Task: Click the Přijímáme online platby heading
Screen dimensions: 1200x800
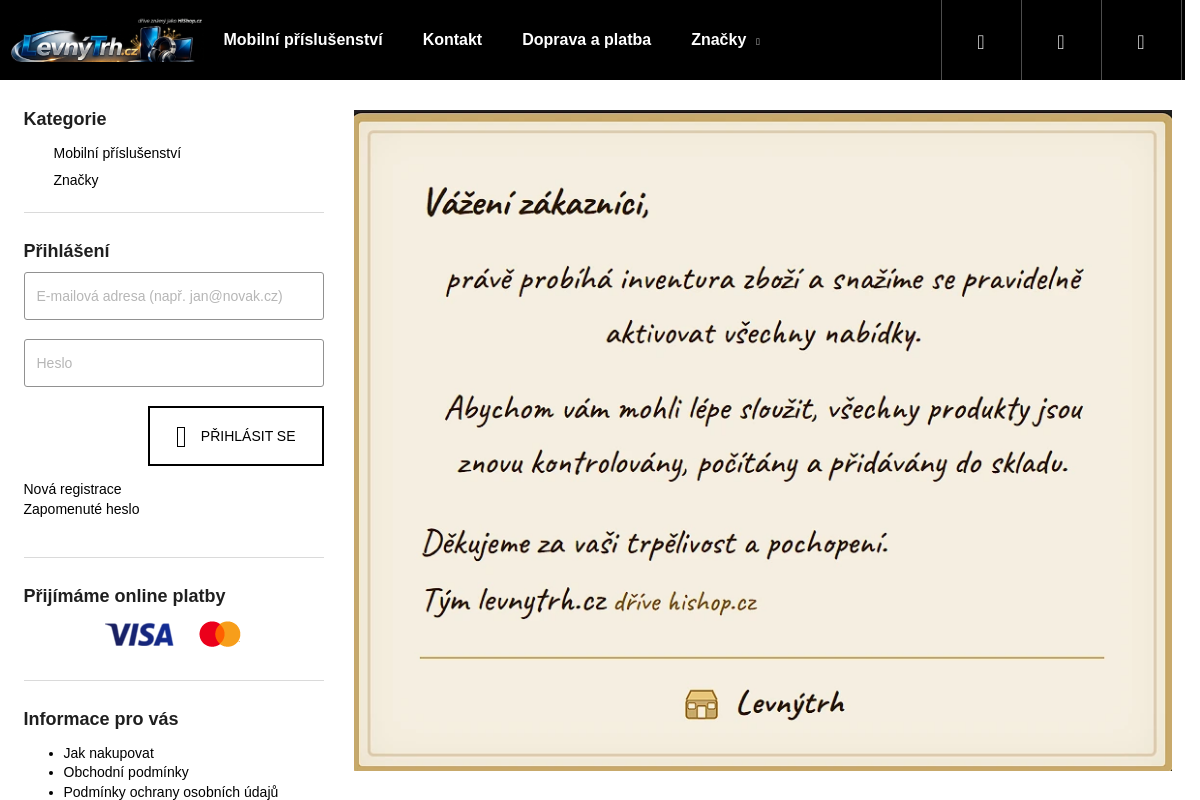Action: [x=125, y=596]
